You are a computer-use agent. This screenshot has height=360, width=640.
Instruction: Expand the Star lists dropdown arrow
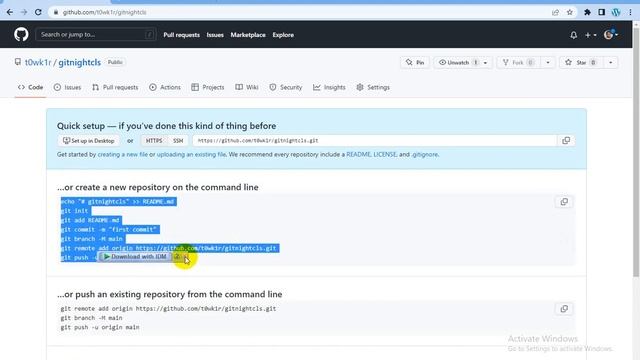tap(611, 63)
